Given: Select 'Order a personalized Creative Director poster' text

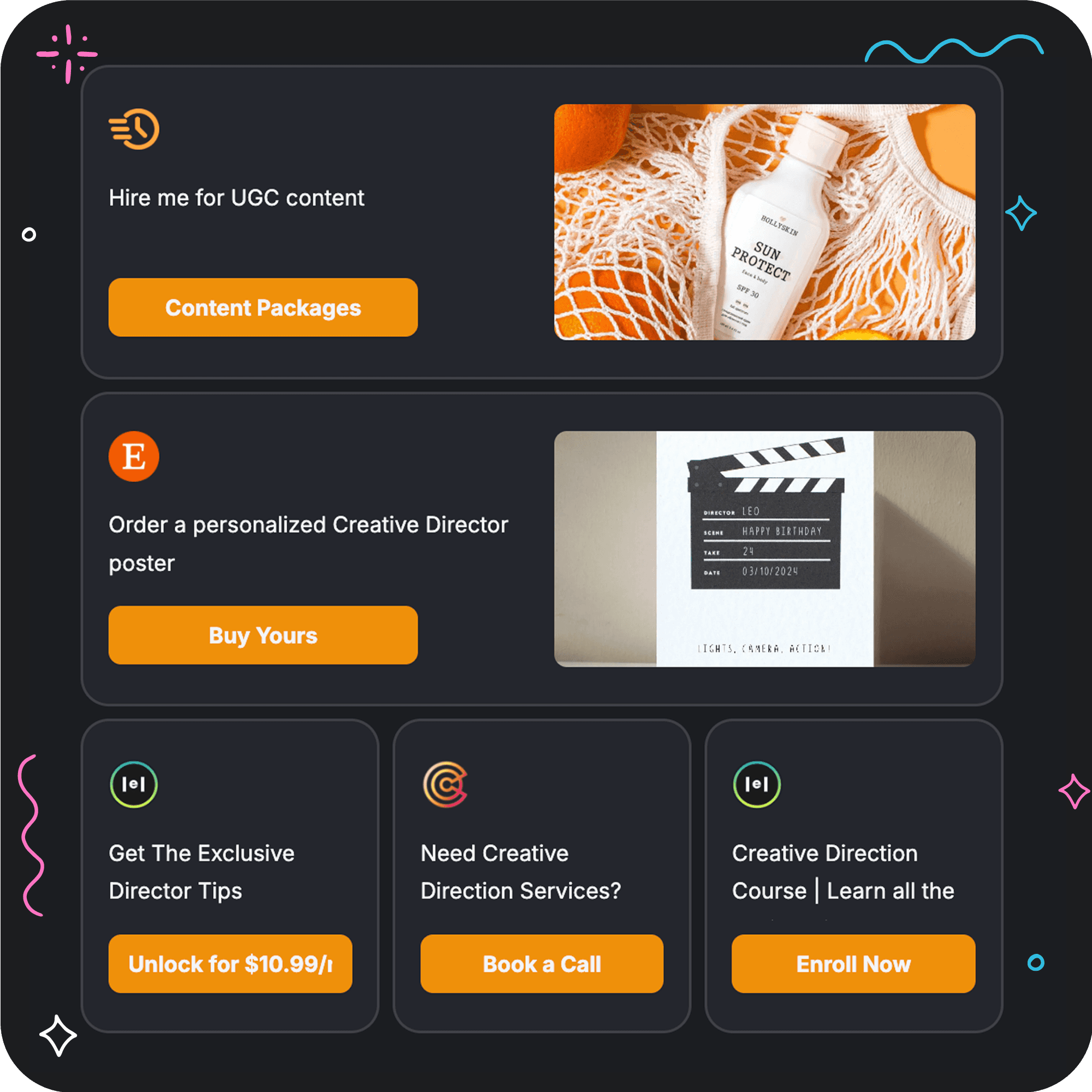Looking at the screenshot, I should [308, 544].
